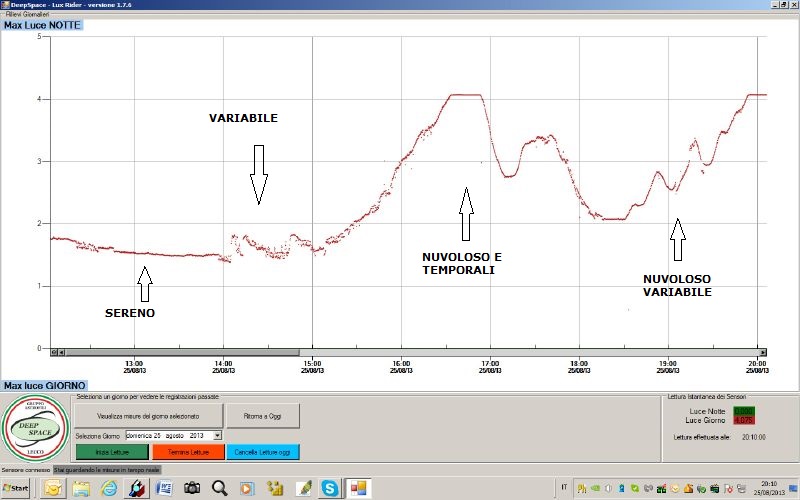Open the Word icon in the taskbar
Viewport: 800px width, 500px height.
164,488
